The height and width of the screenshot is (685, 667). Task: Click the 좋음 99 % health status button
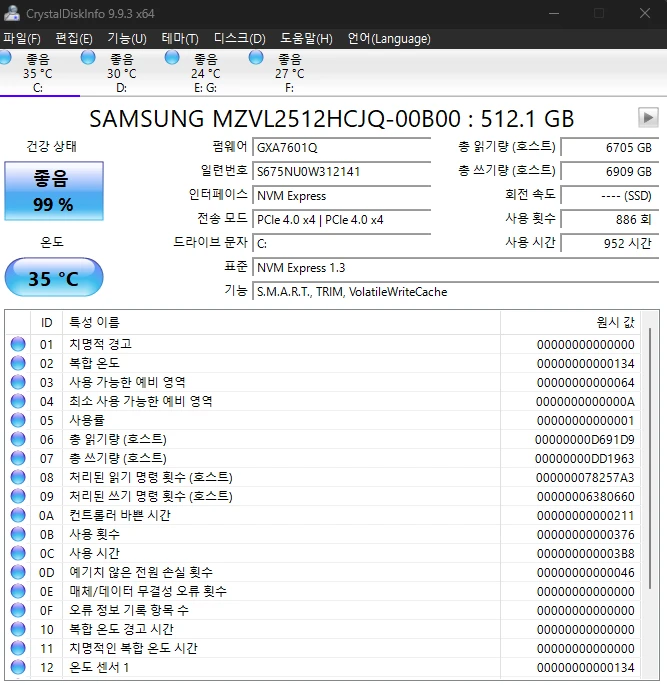click(54, 191)
